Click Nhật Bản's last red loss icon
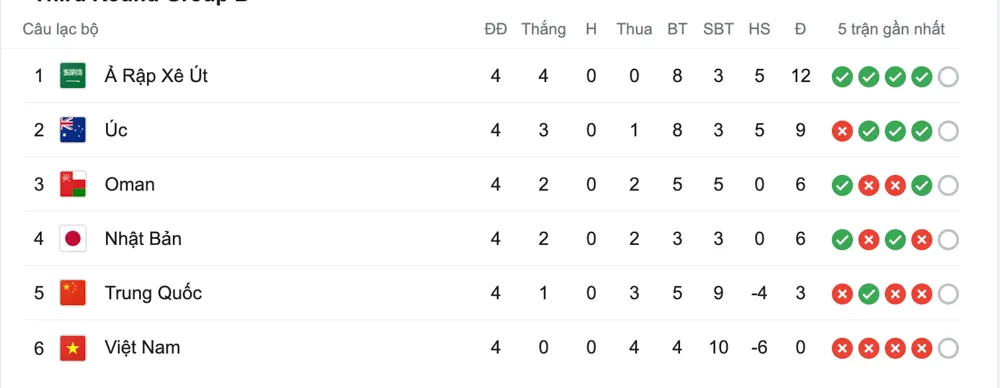Image resolution: width=1000 pixels, height=388 pixels. pos(922,240)
